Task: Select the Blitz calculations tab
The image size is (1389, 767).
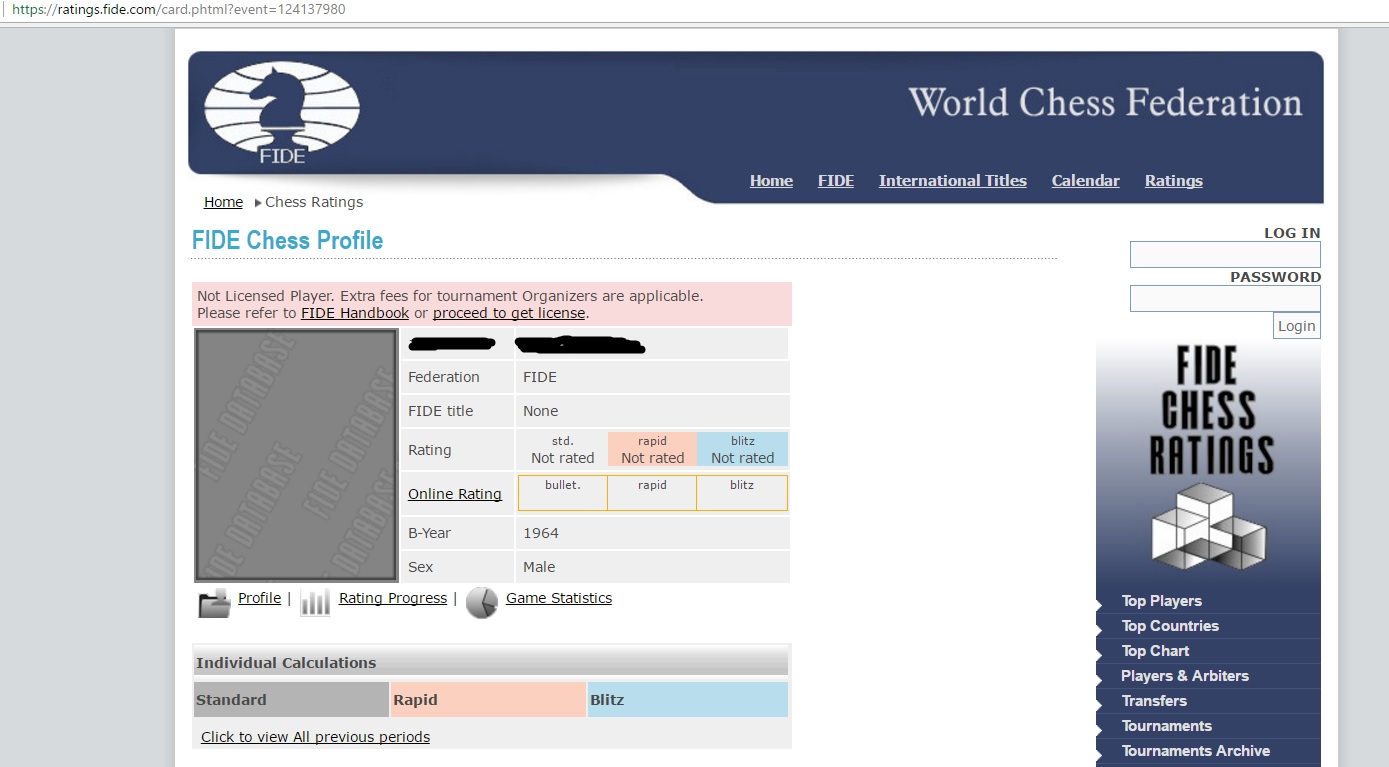Action: tap(688, 700)
